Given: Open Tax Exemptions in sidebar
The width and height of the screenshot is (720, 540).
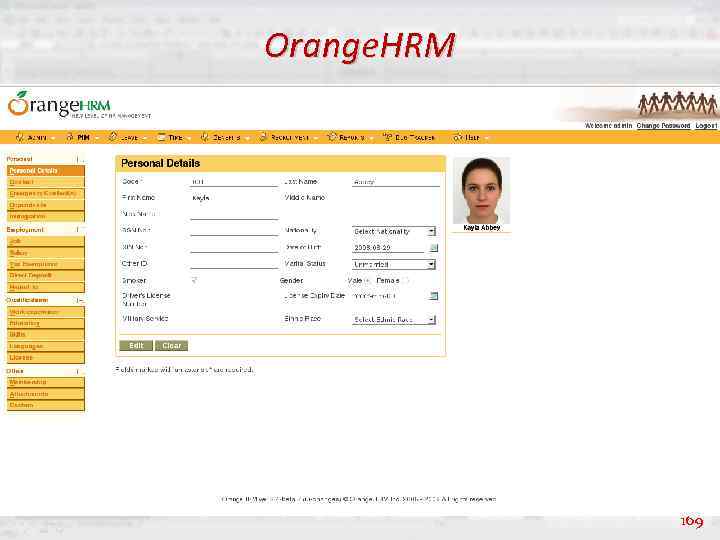Looking at the screenshot, I should [x=46, y=264].
